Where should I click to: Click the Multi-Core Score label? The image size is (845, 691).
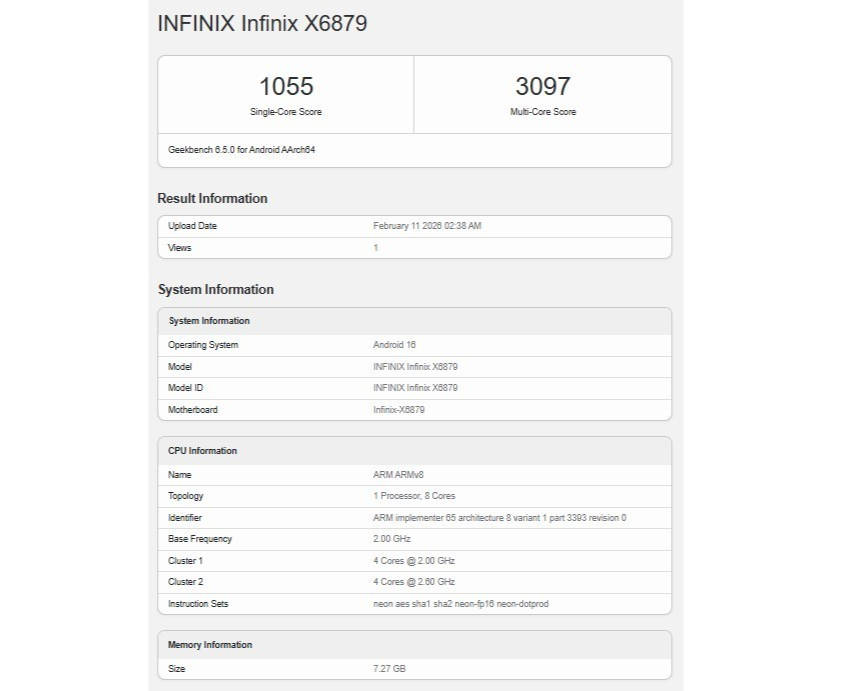543,112
